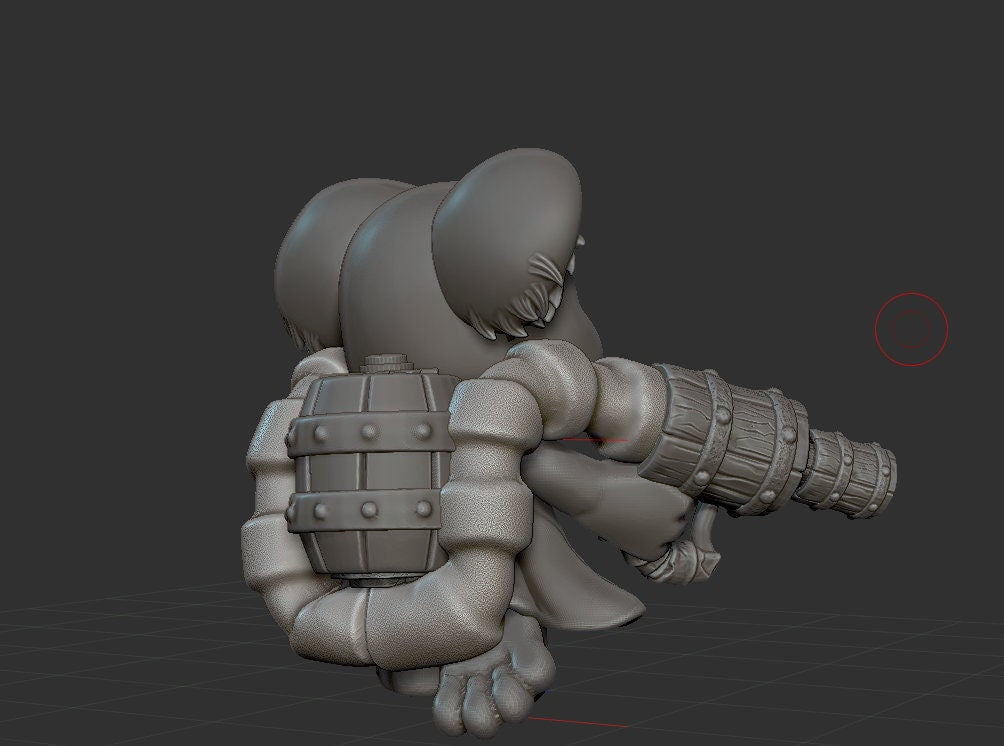Click the red circular brush cursor

911,328
